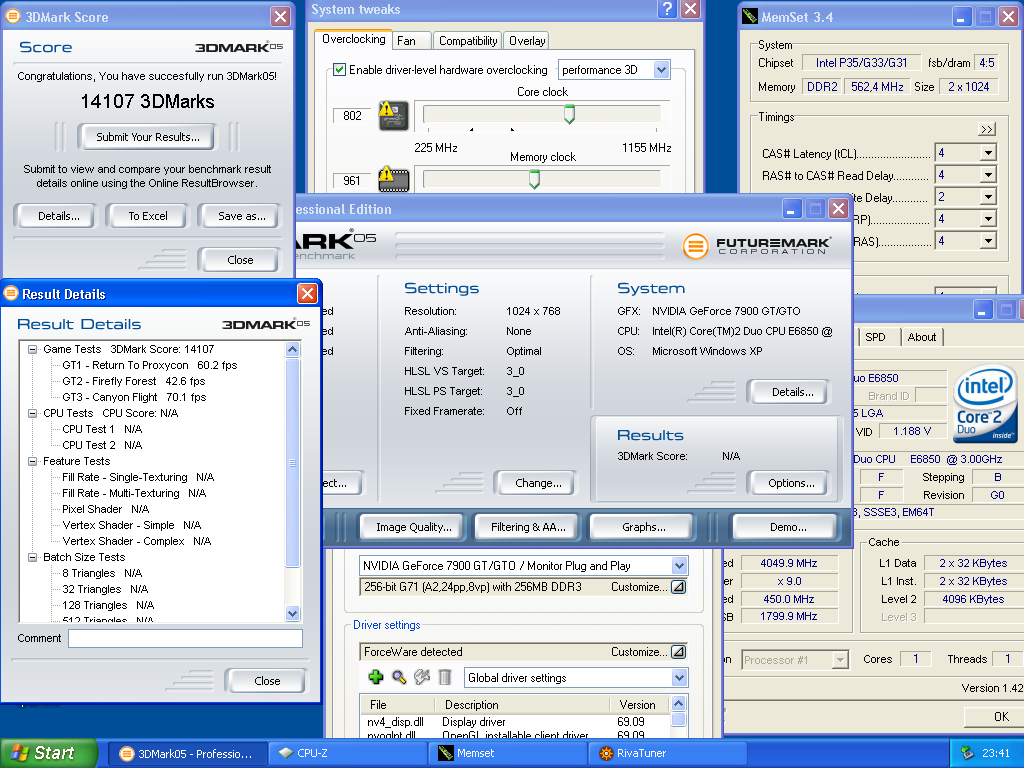Open the CAS# Latency dropdown in MemSet
The width and height of the screenshot is (1024, 768).
coord(988,153)
